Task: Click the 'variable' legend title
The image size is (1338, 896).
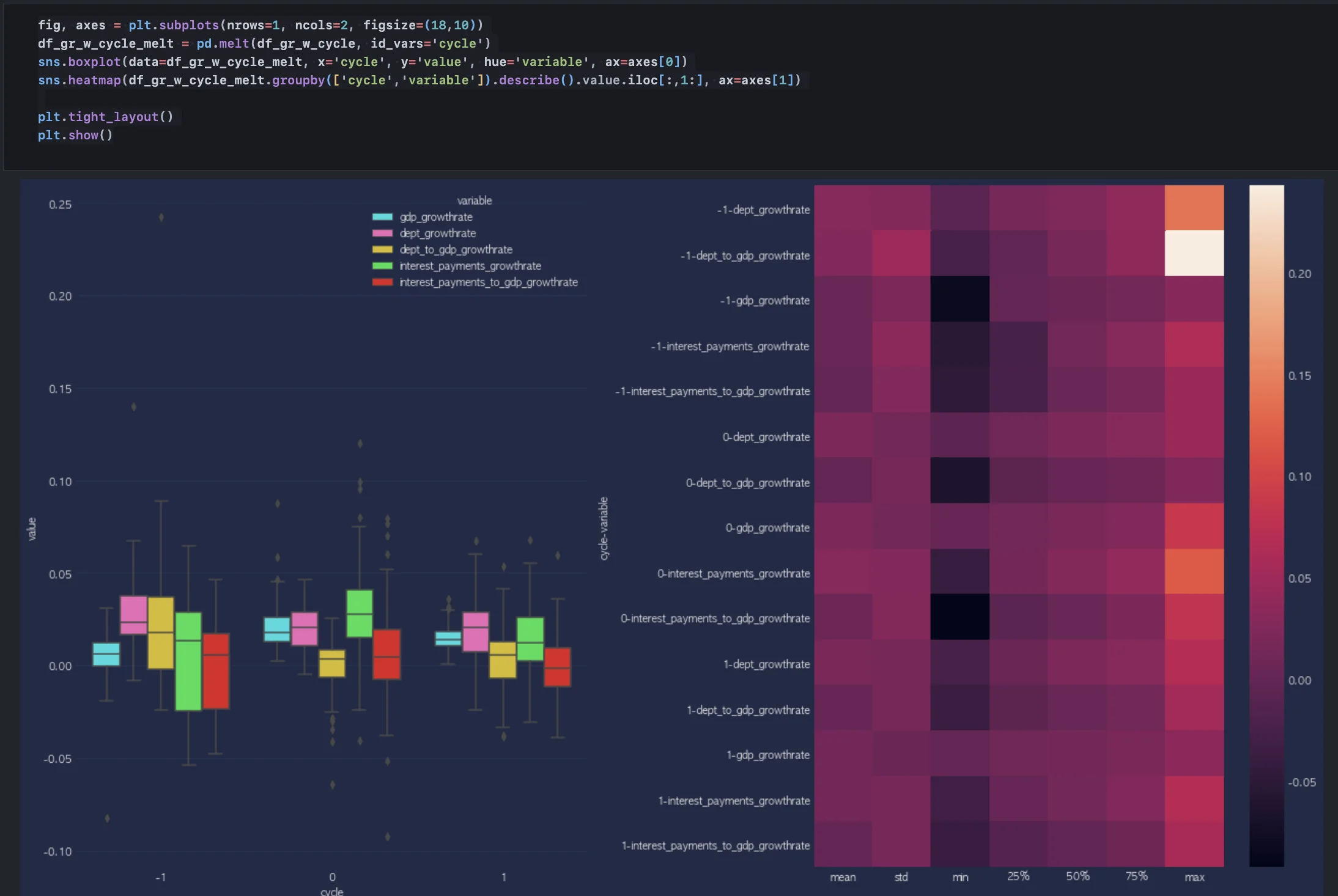Action: (474, 200)
